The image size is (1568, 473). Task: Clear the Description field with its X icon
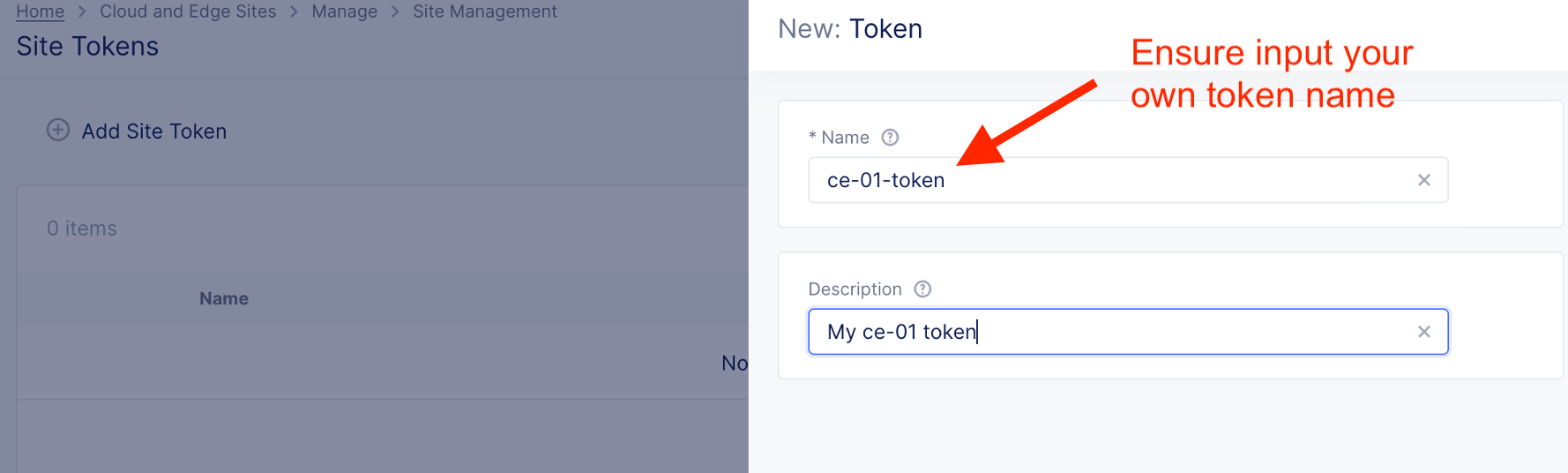click(1424, 332)
